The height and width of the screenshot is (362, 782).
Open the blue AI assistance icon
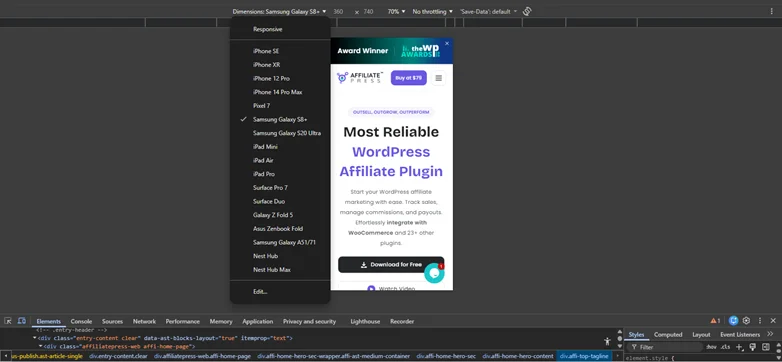point(733,321)
